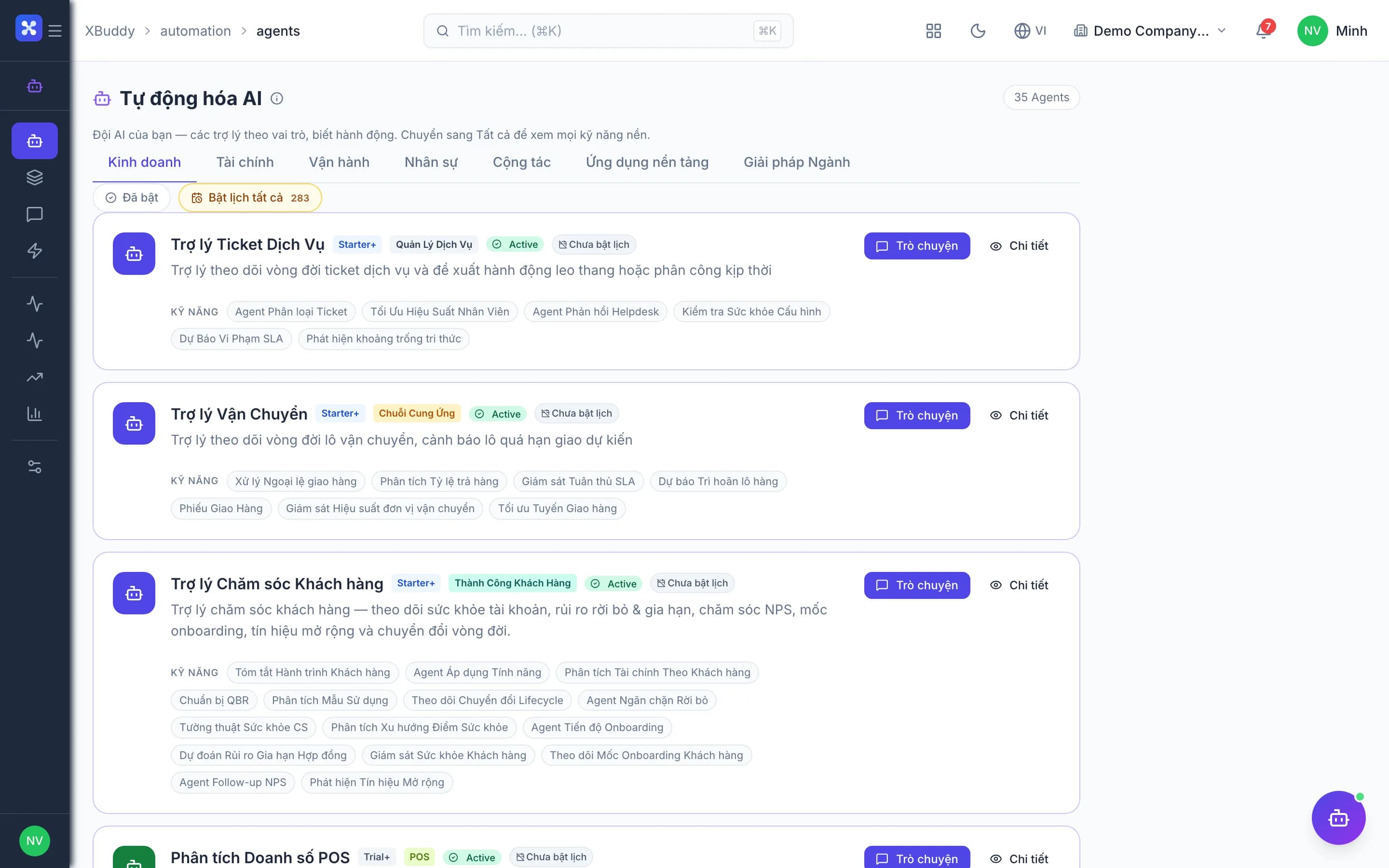Start Trò chuyện with Trợ lý Vận Chuyển
Viewport: 1389px width, 868px height.
pyautogui.click(x=917, y=416)
